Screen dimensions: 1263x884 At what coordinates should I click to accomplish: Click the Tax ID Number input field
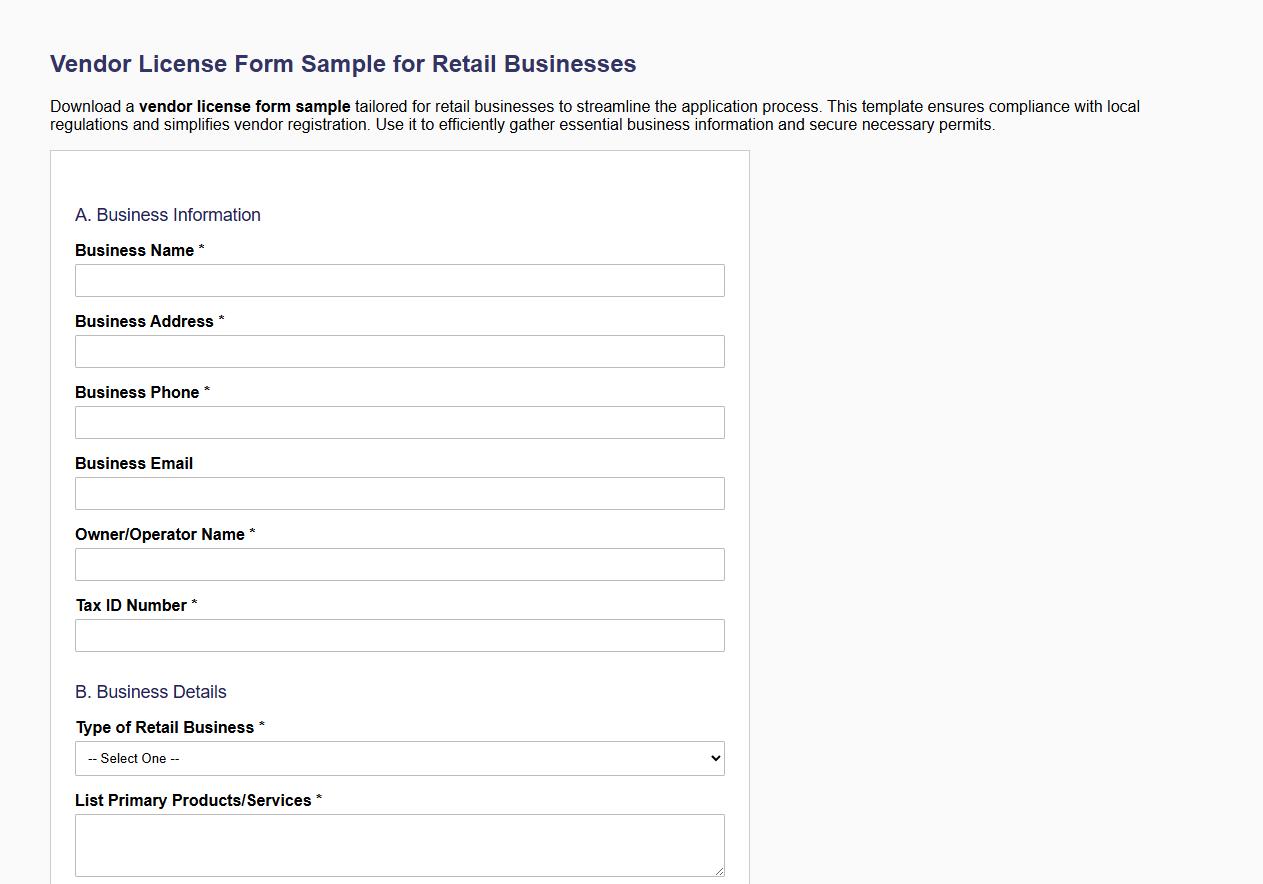400,635
